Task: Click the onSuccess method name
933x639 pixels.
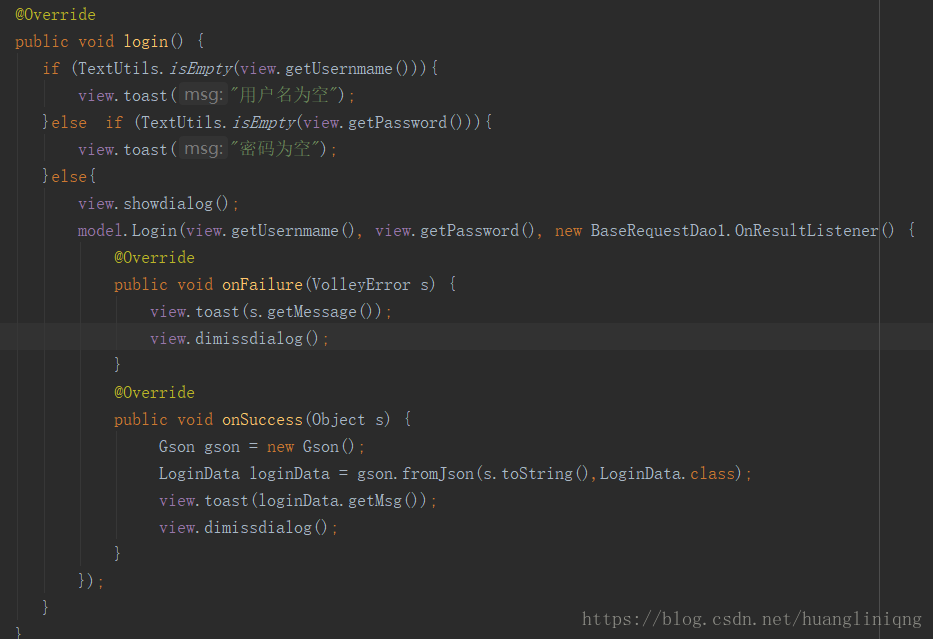Action: click(x=262, y=420)
